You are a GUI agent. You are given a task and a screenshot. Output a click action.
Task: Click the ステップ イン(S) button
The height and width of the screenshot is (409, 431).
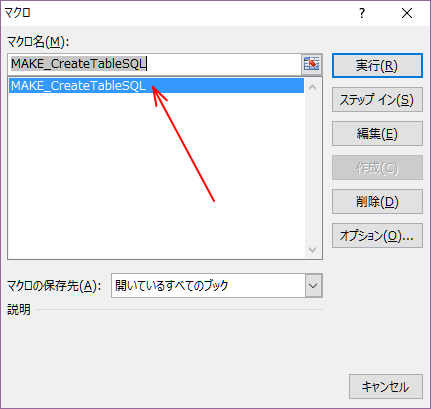click(377, 100)
